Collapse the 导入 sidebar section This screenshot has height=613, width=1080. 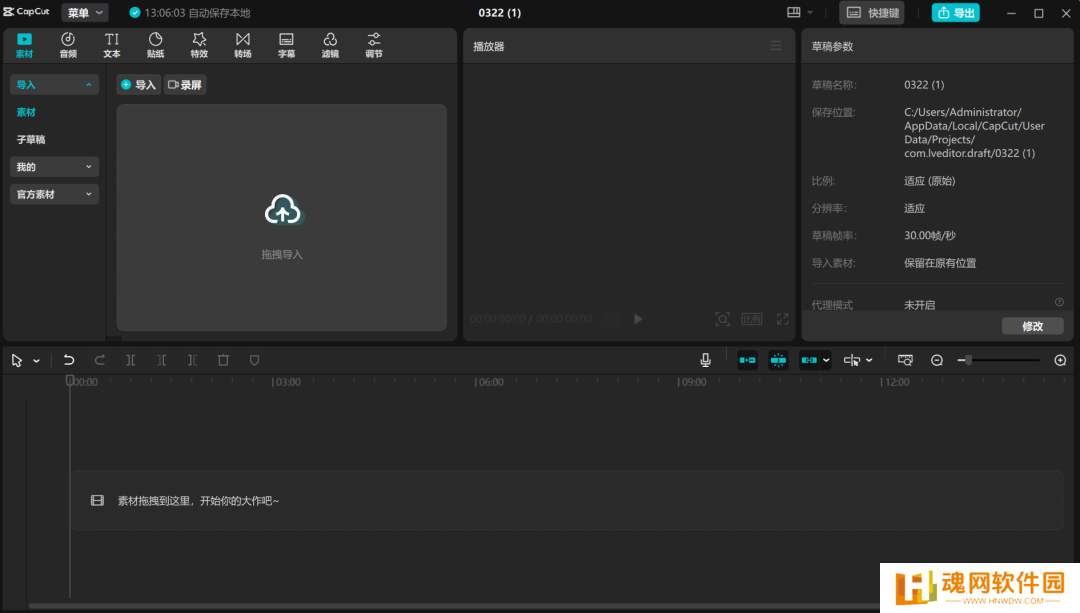[x=54, y=85]
